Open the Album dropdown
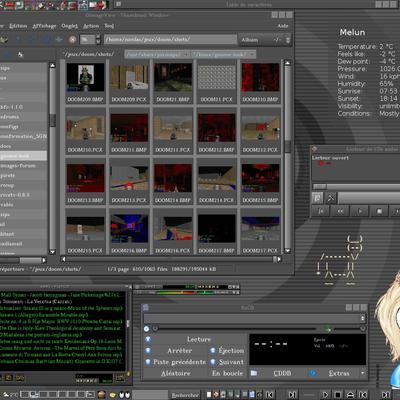The height and width of the screenshot is (400, 400). pos(266,40)
